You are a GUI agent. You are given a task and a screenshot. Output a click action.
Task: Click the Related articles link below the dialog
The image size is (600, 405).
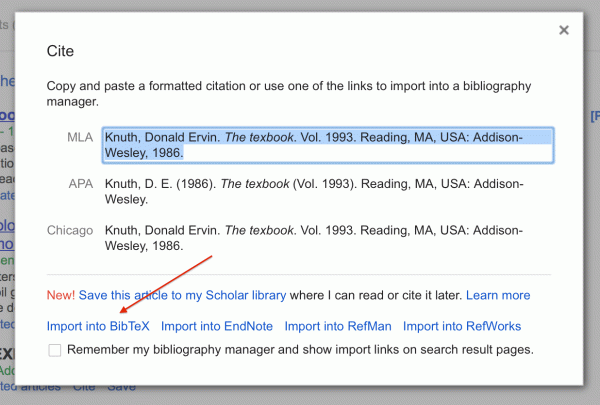[x=30, y=387]
